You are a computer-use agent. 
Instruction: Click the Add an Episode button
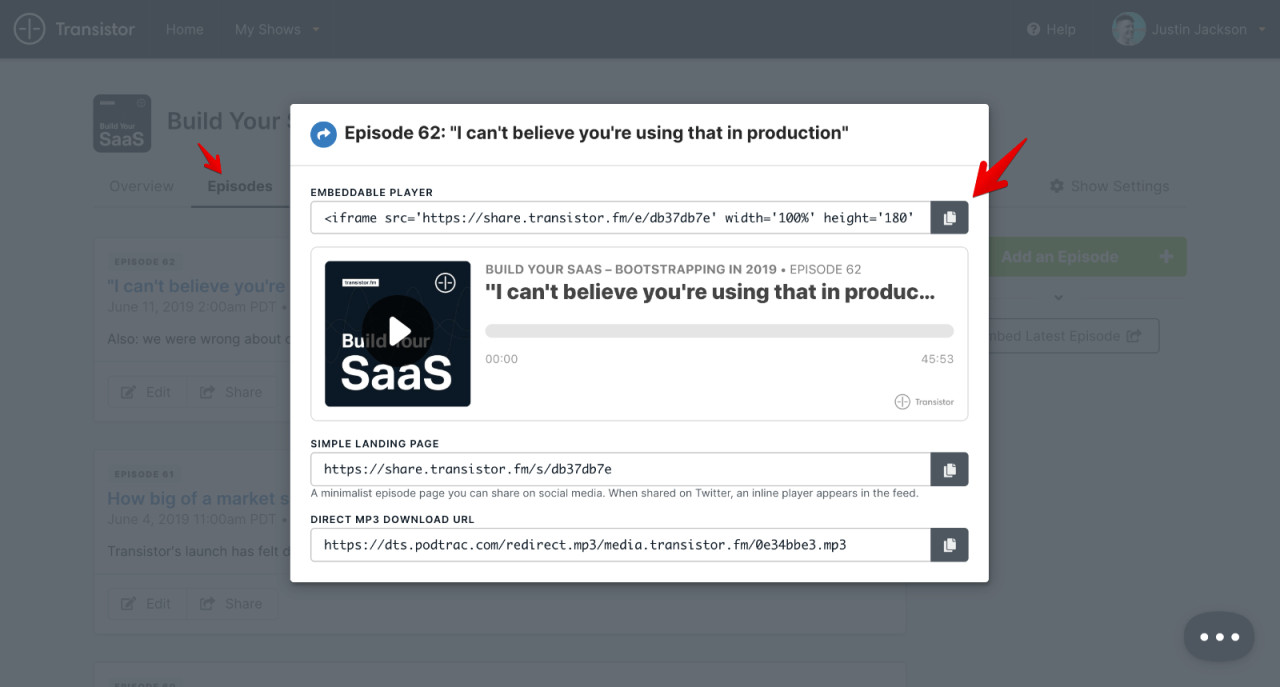tap(1060, 256)
